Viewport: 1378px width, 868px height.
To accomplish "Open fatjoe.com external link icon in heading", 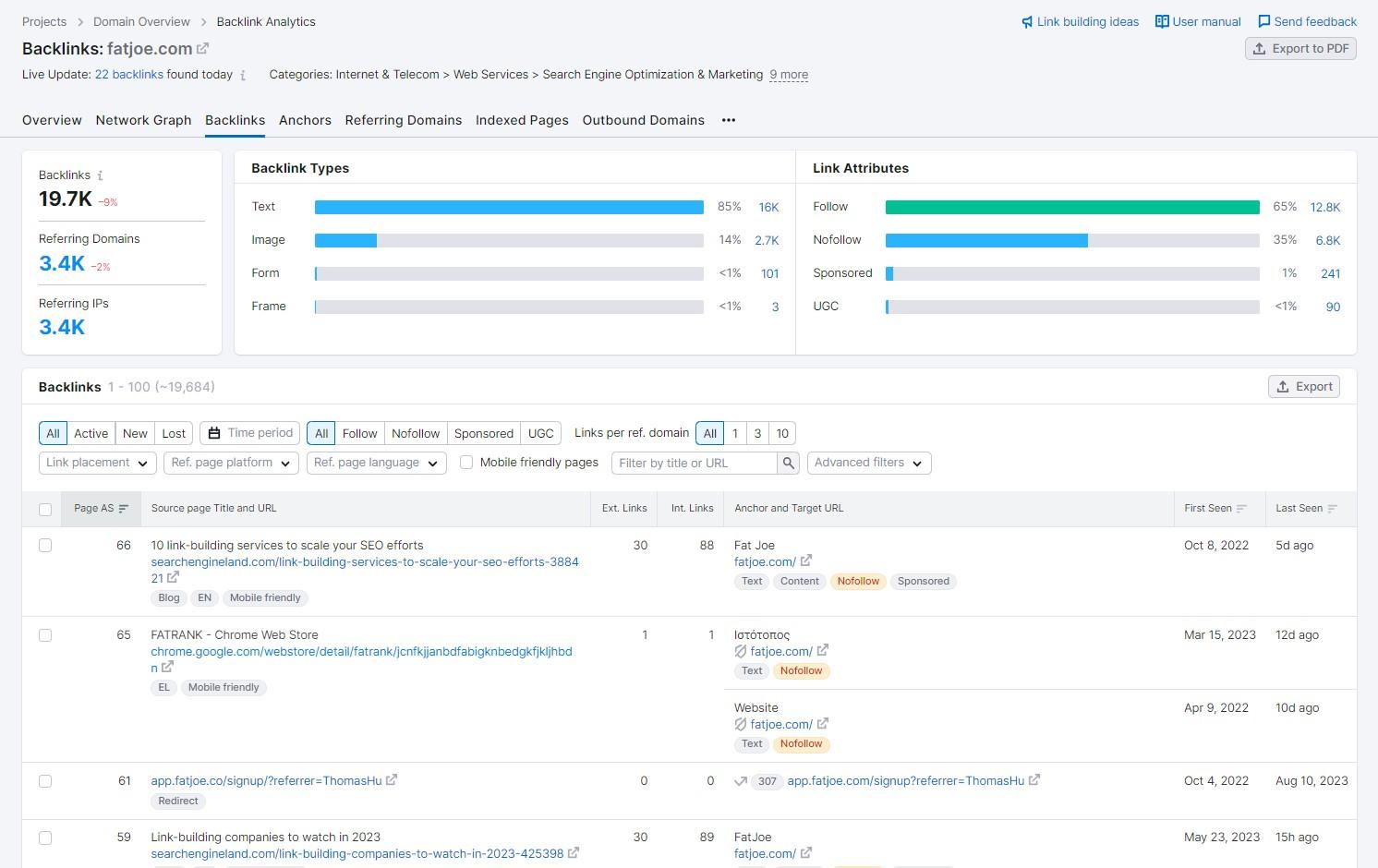I will pyautogui.click(x=202, y=48).
